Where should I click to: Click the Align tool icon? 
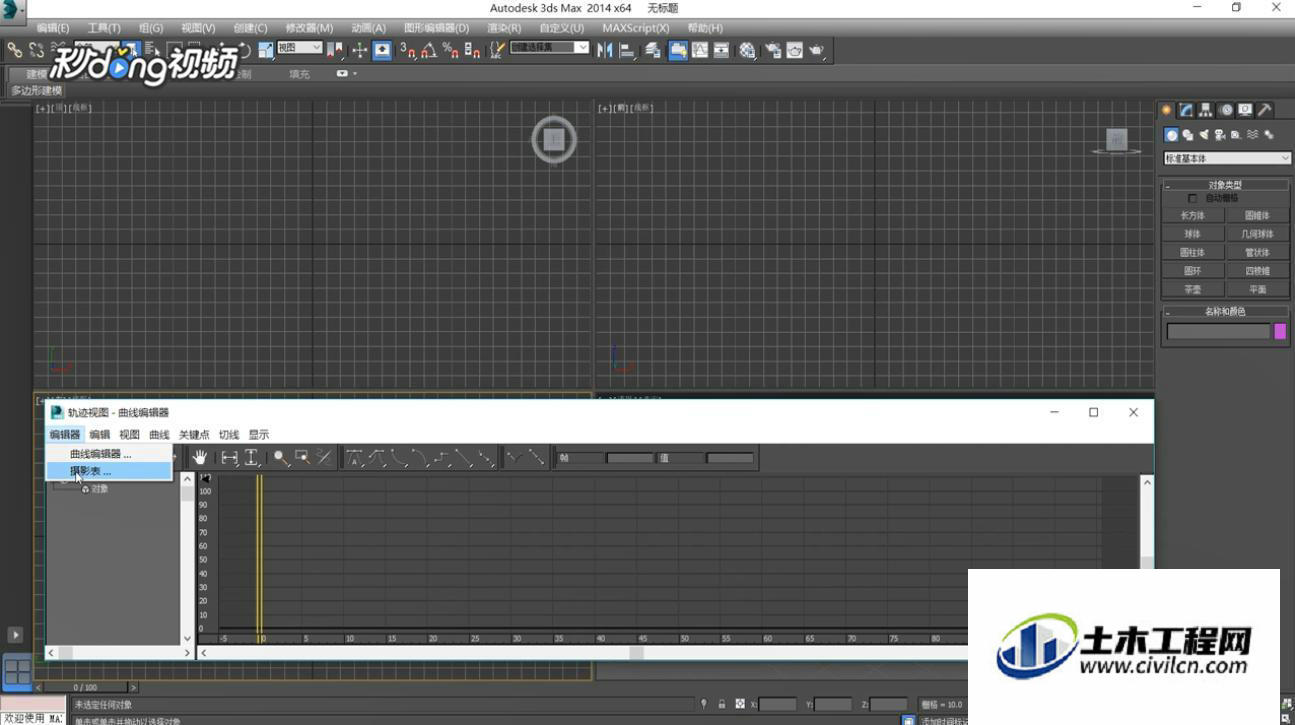pyautogui.click(x=627, y=50)
